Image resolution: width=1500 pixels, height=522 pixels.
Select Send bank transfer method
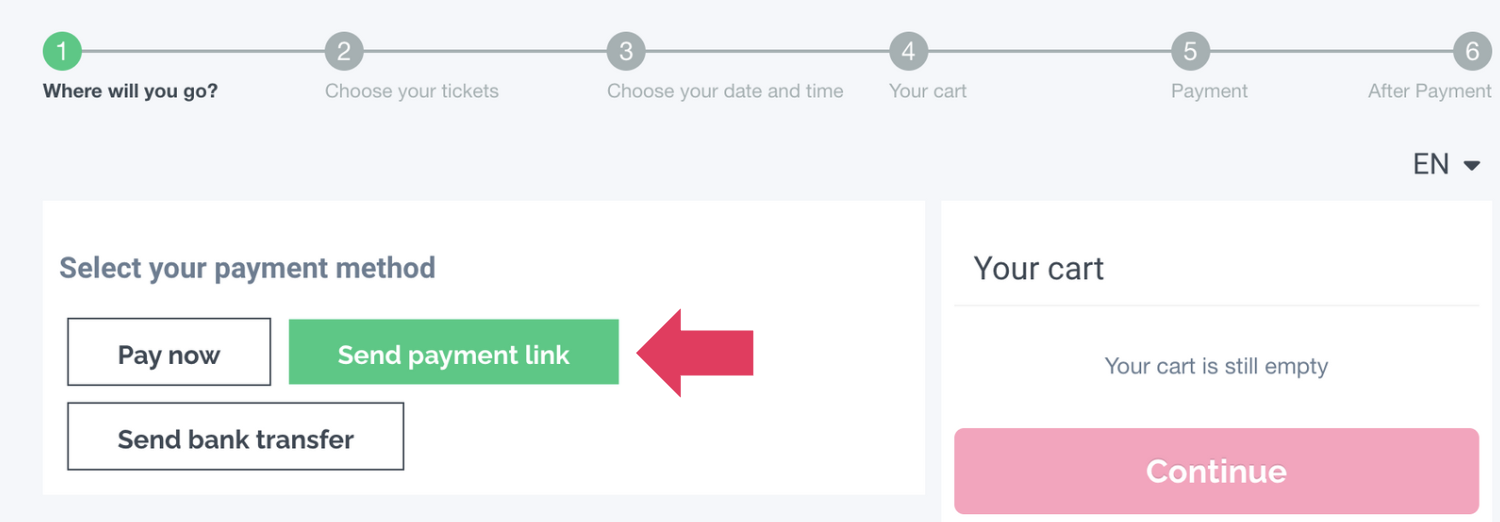point(236,436)
